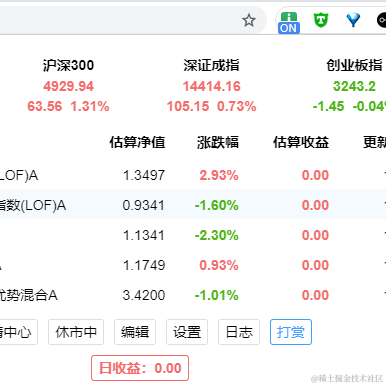
Task: Open the green ON extension icon
Action: (x=289, y=23)
